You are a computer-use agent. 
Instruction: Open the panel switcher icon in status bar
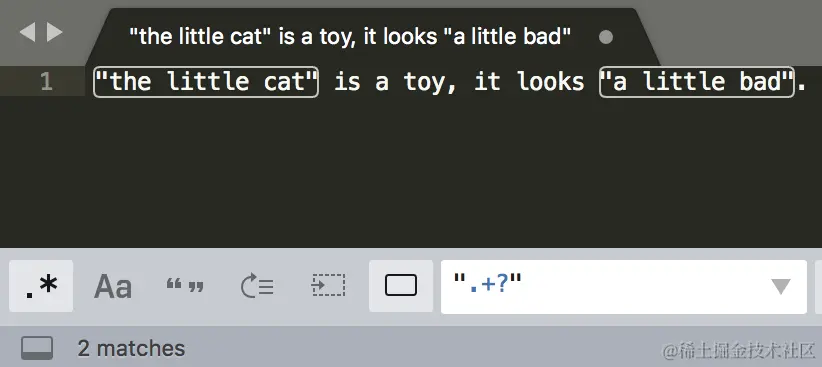pos(37,348)
